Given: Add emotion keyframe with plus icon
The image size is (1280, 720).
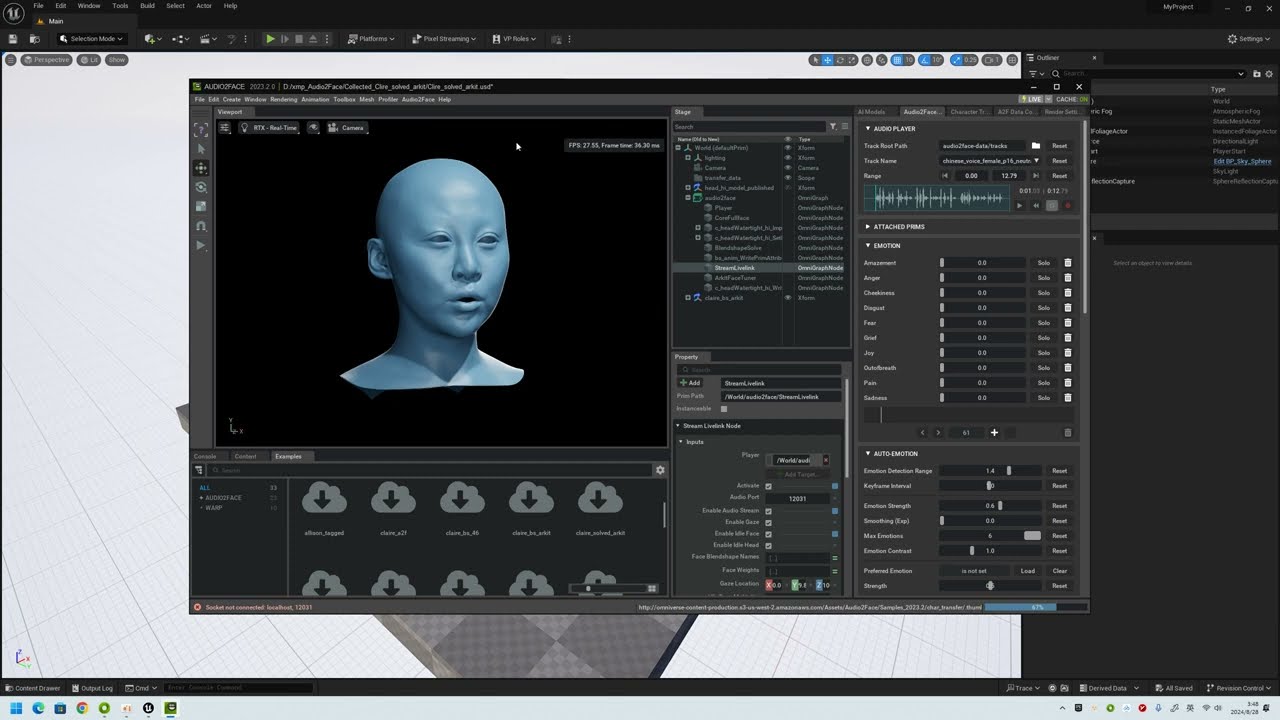Looking at the screenshot, I should click(994, 433).
